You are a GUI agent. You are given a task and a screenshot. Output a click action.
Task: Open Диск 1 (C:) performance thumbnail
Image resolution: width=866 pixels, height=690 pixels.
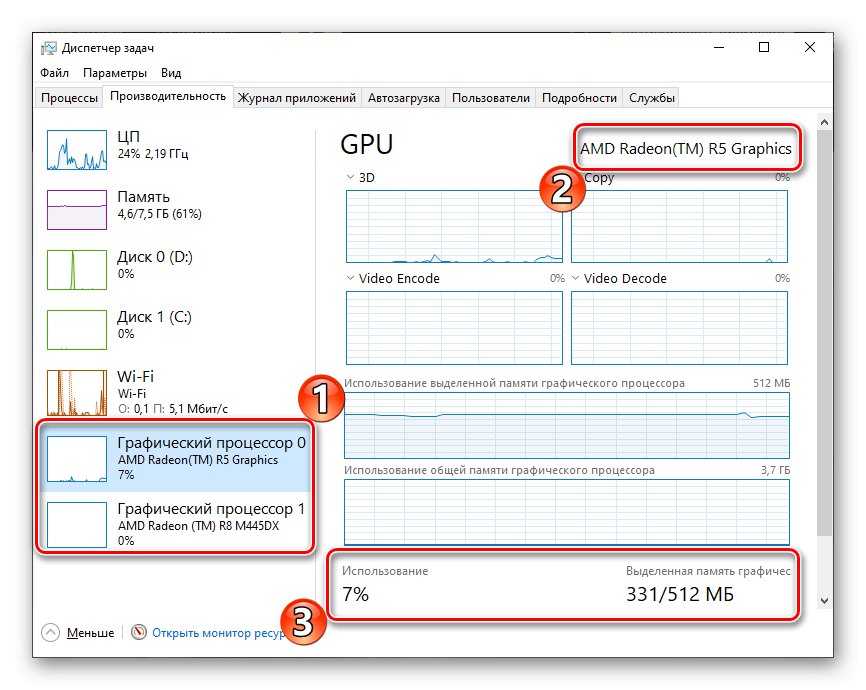point(76,329)
